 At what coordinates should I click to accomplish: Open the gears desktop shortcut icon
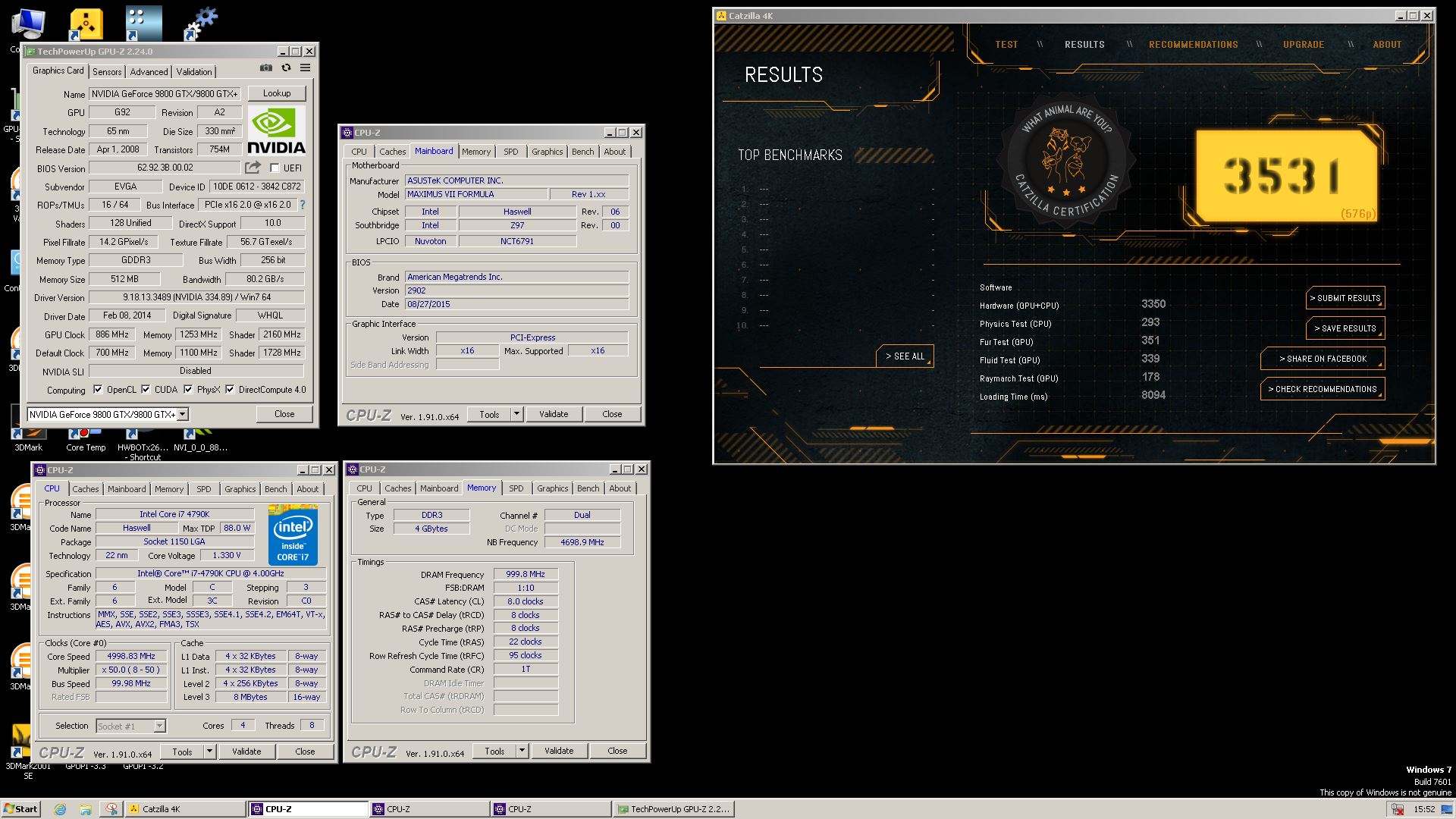point(201,24)
